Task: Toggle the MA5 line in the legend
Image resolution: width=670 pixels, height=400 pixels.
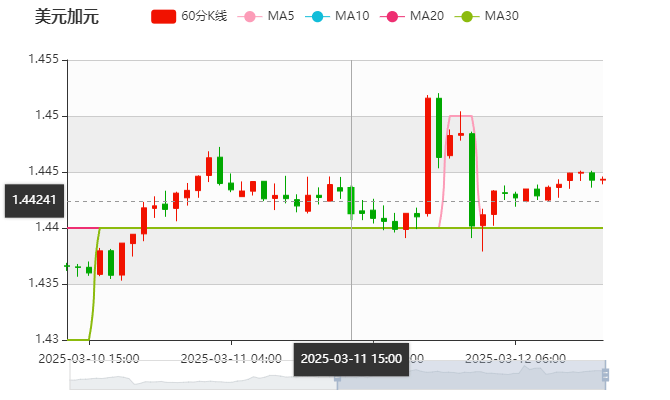Action: [x=266, y=16]
